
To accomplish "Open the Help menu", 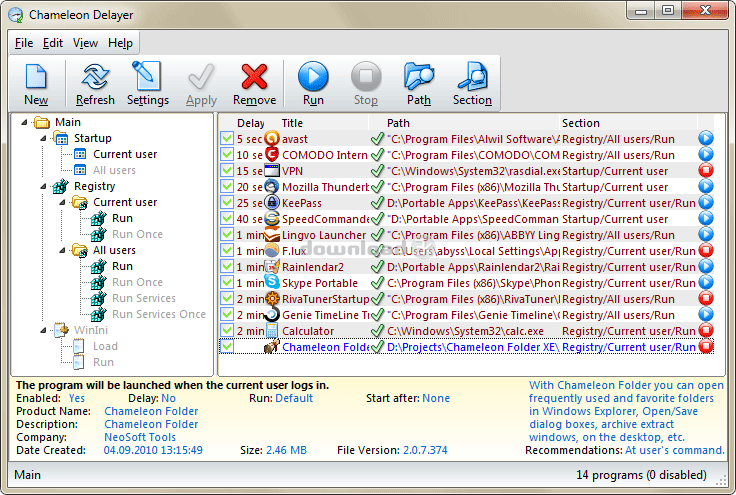I will click(x=120, y=43).
